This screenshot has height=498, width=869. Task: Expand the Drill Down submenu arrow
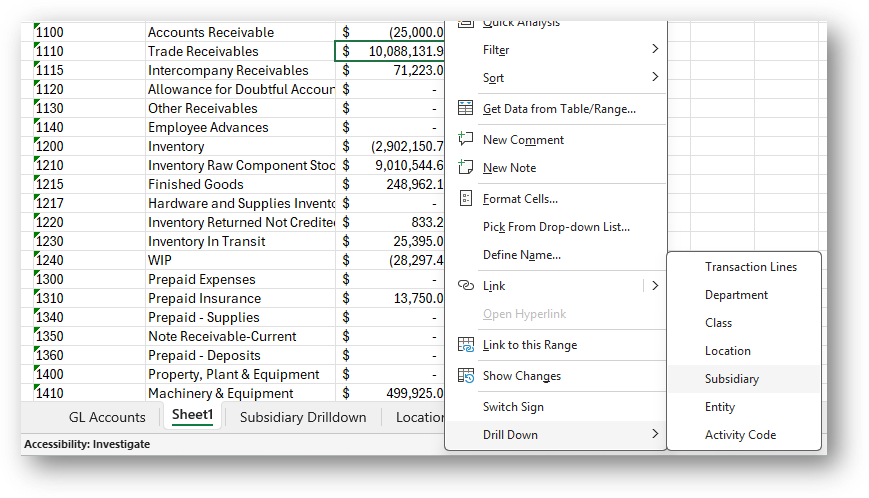click(655, 434)
